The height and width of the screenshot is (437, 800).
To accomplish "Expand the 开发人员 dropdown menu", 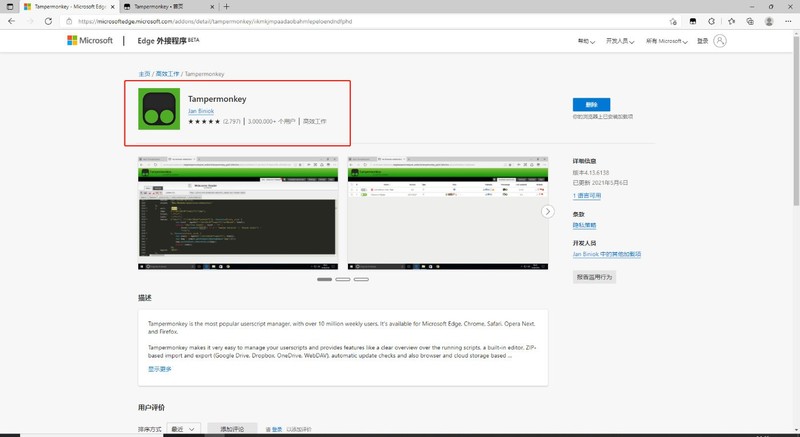I will pos(620,41).
